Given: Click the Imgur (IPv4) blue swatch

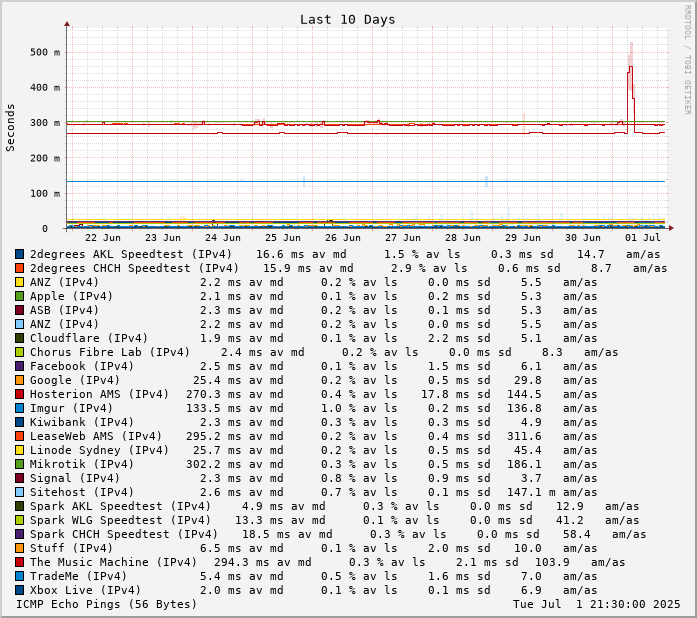Looking at the screenshot, I should tap(19, 408).
